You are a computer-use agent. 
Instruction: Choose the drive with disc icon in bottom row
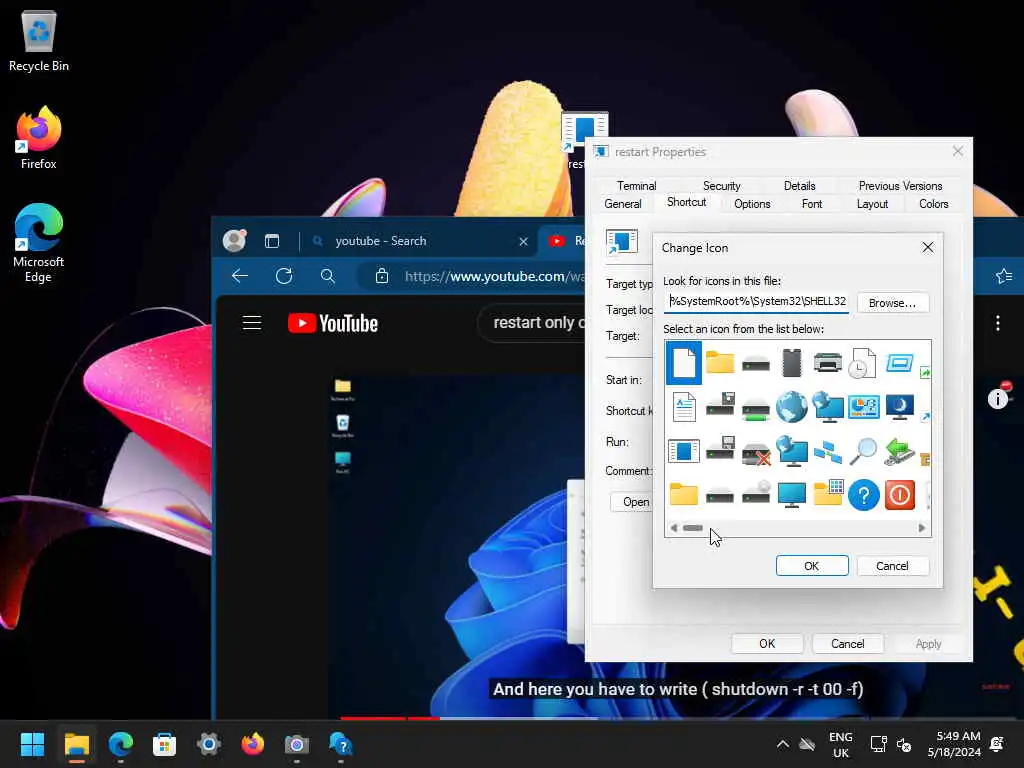[756, 494]
